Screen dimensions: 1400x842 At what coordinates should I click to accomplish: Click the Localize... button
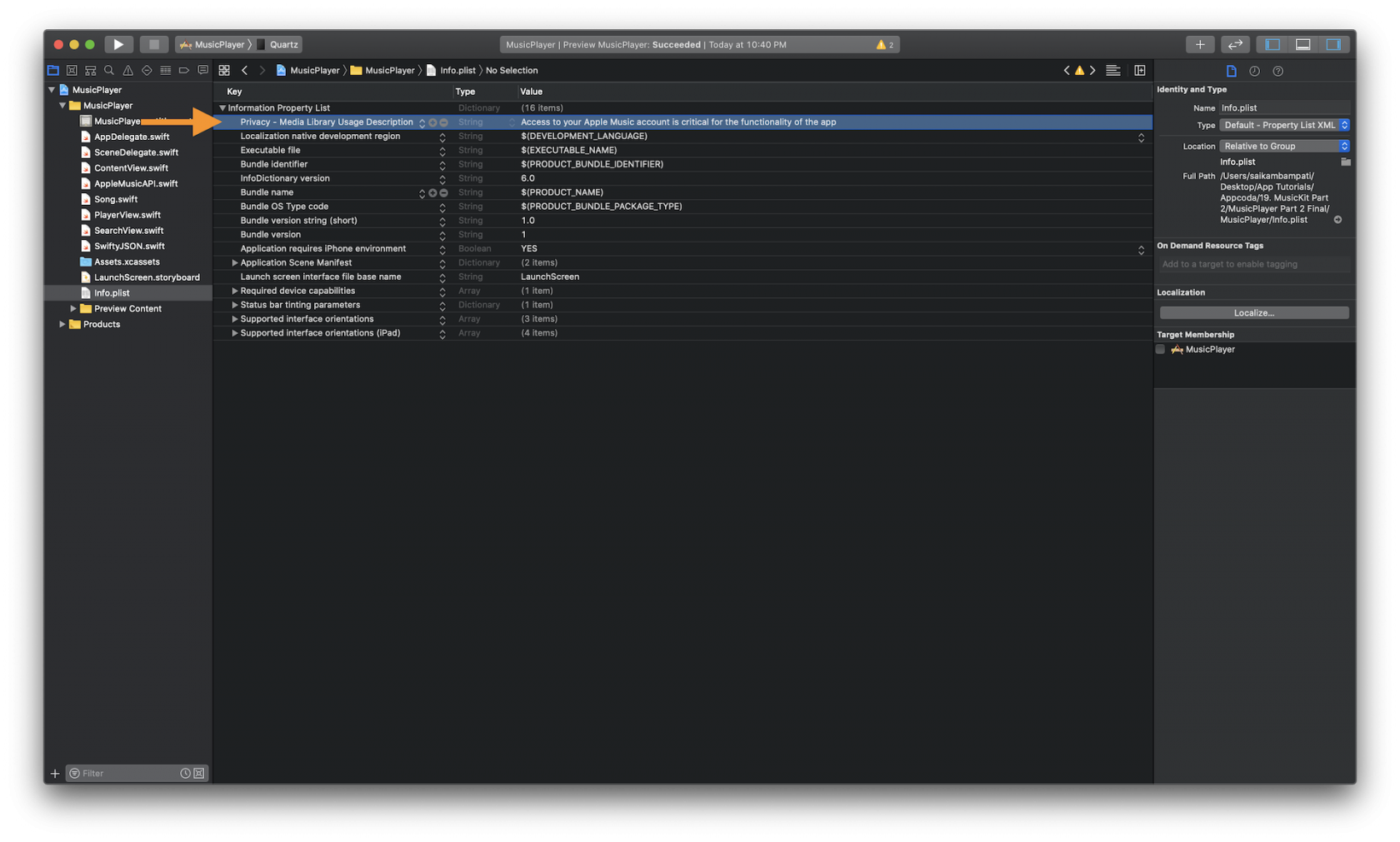coord(1253,312)
